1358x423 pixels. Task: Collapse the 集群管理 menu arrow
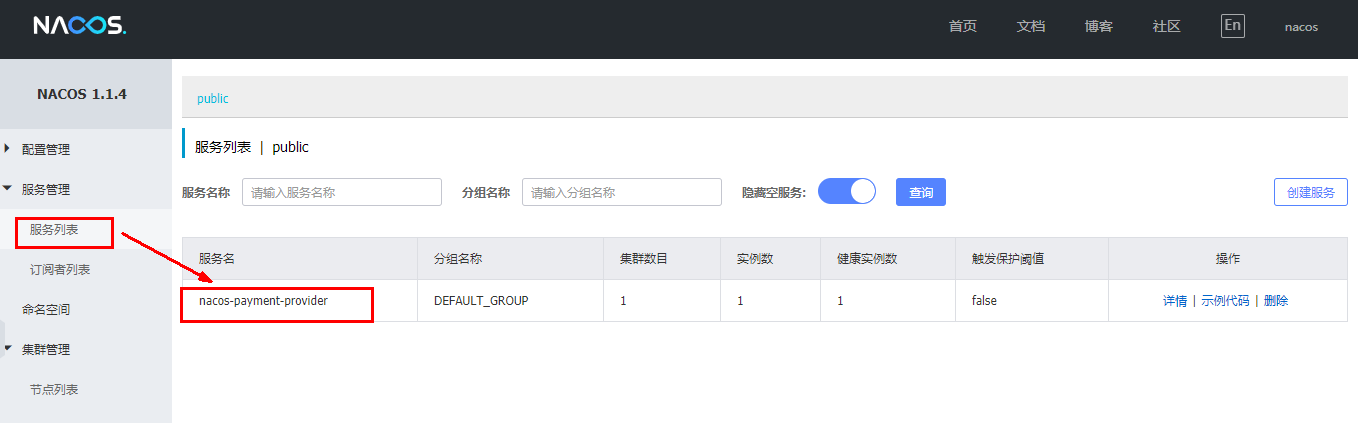8,349
